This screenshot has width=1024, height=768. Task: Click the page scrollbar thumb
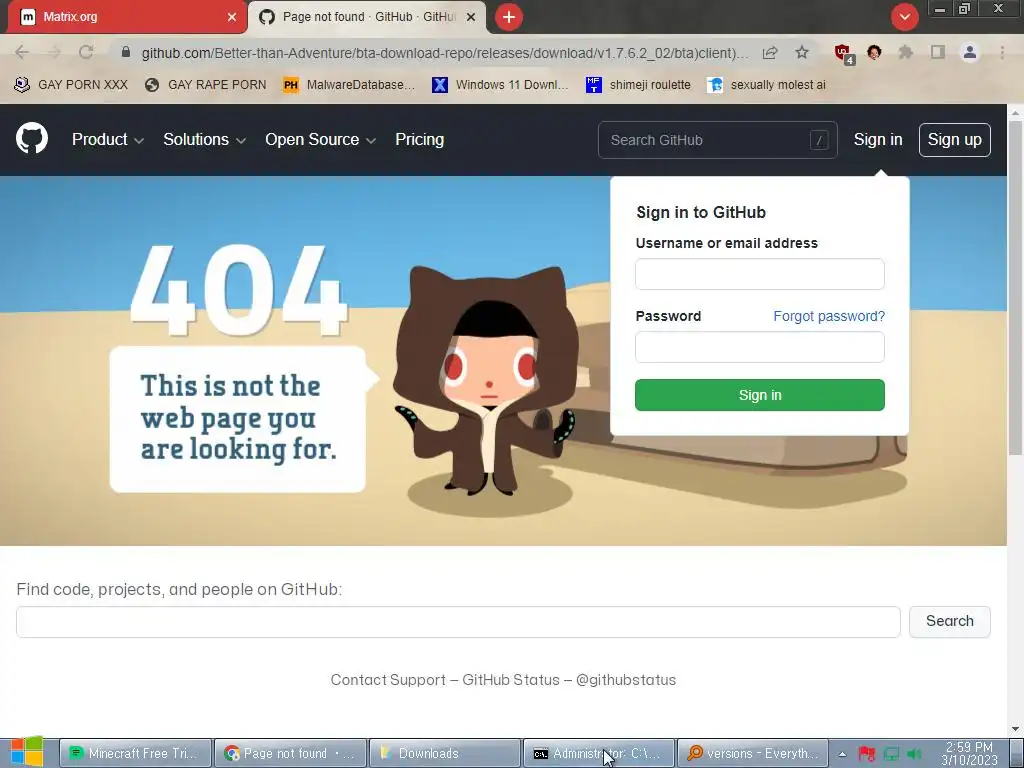(x=1016, y=287)
